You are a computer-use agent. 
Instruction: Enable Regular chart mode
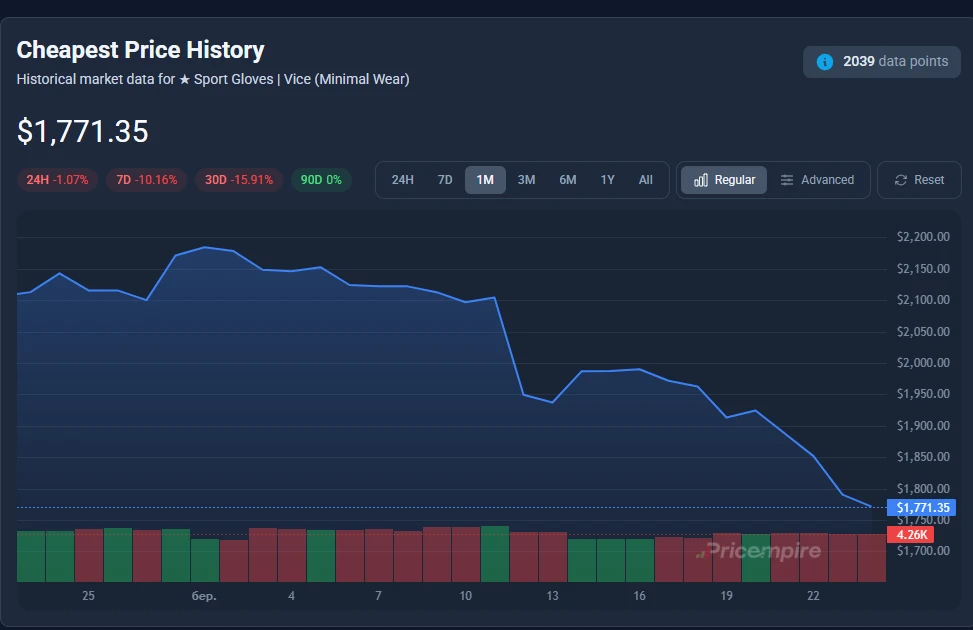[x=724, y=180]
